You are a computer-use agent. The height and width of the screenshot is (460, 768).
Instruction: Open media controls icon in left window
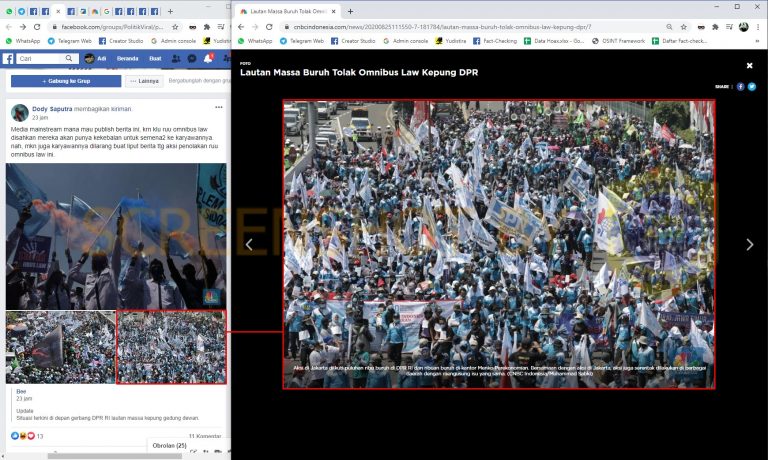[x=221, y=27]
